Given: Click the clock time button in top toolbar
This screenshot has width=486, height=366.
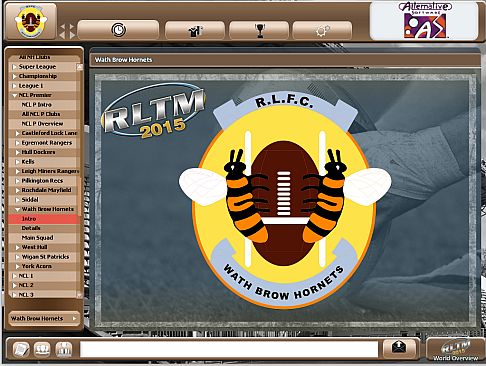Looking at the screenshot, I should [118, 30].
